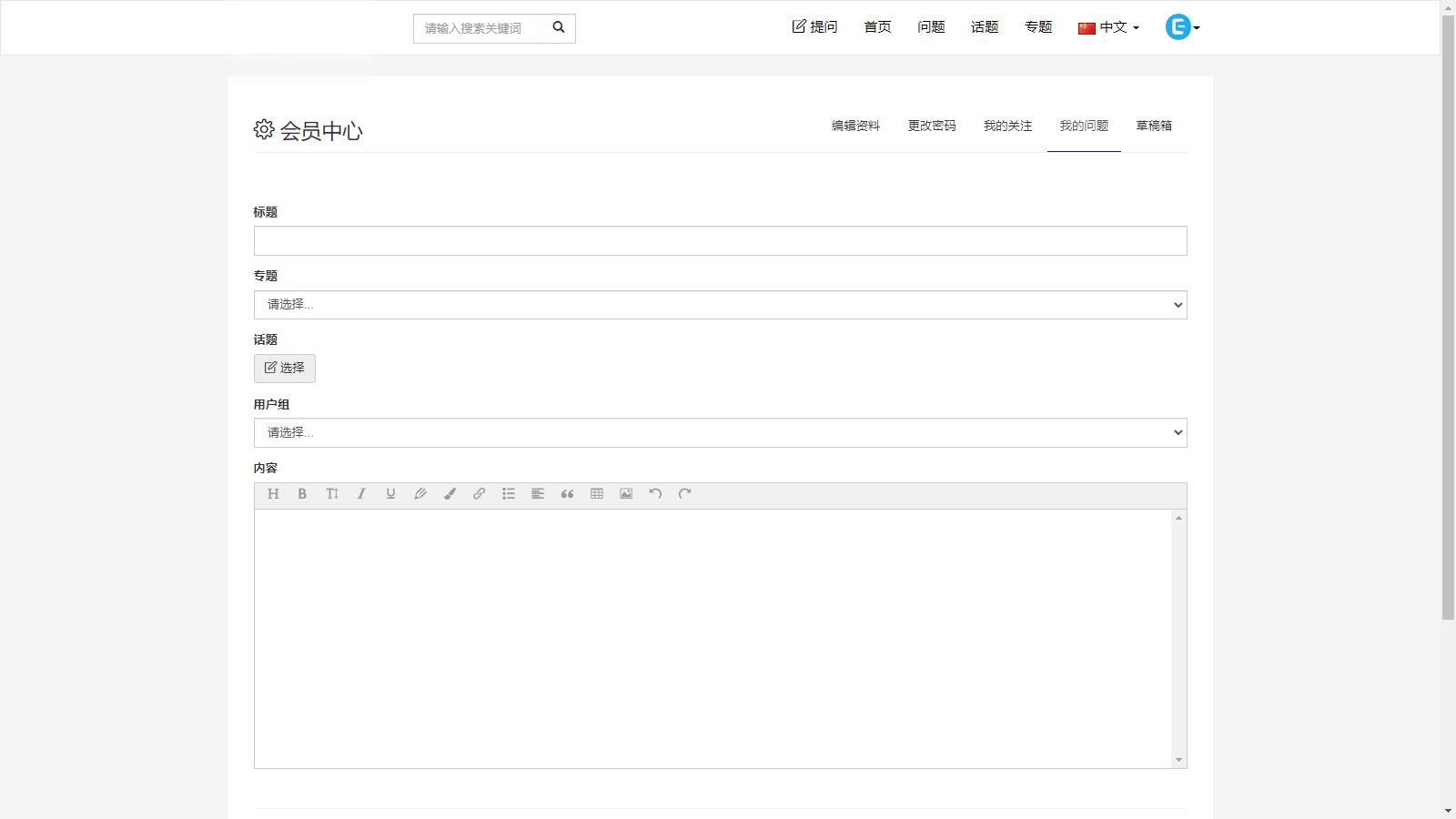Apply italic formatting

(360, 494)
